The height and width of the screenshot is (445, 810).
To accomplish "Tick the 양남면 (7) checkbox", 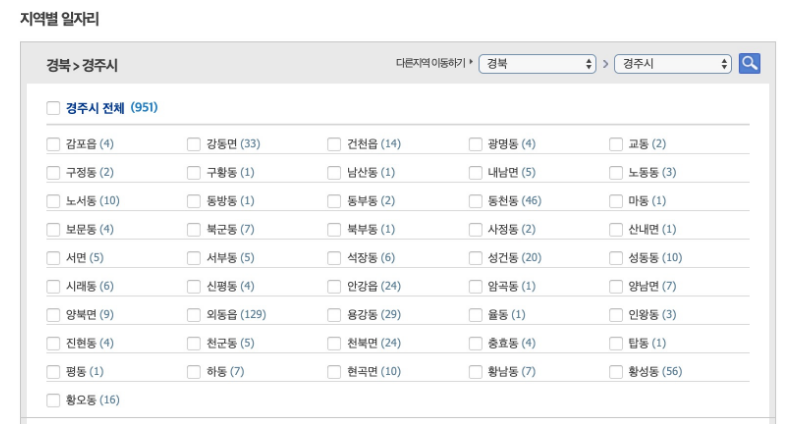I will point(616,286).
